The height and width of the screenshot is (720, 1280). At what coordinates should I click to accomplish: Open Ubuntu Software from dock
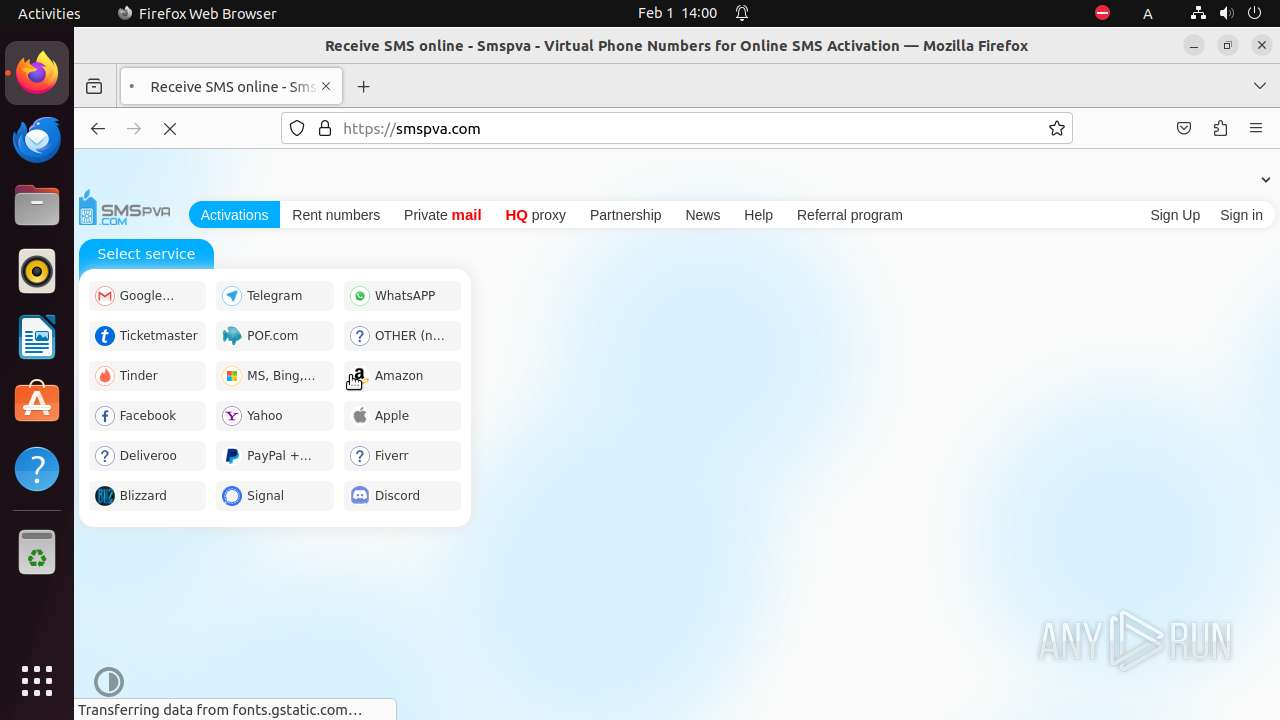click(x=37, y=403)
